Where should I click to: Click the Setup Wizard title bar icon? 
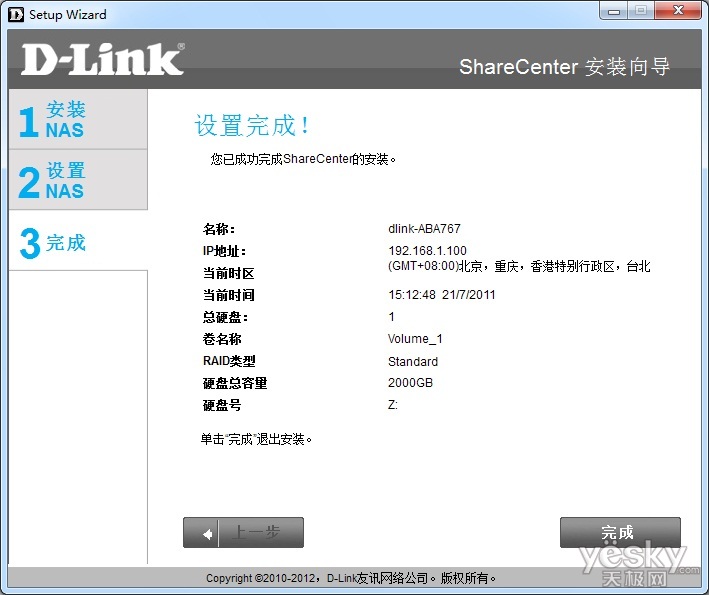tap(16, 14)
